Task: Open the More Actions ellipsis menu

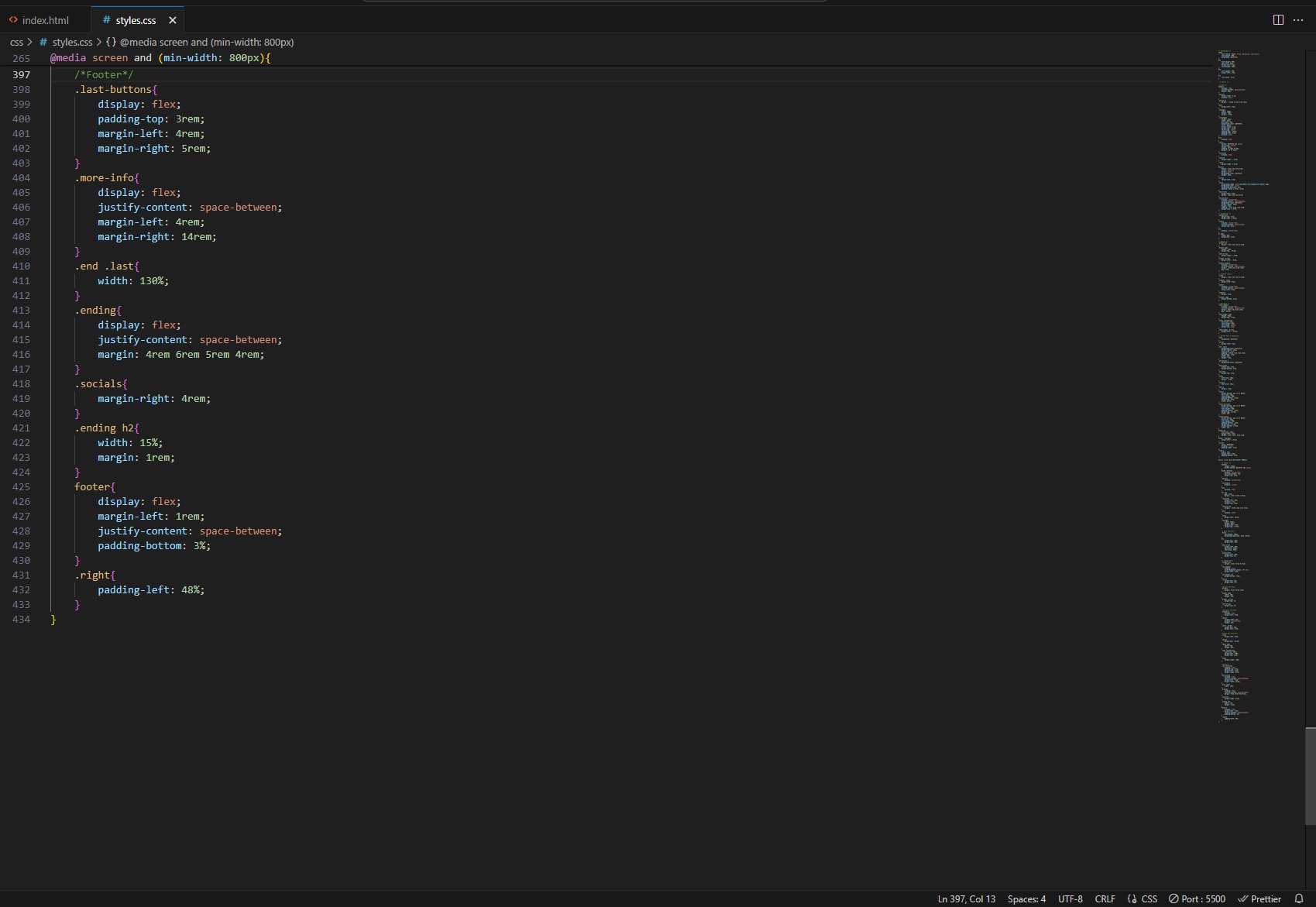Action: pos(1298,20)
